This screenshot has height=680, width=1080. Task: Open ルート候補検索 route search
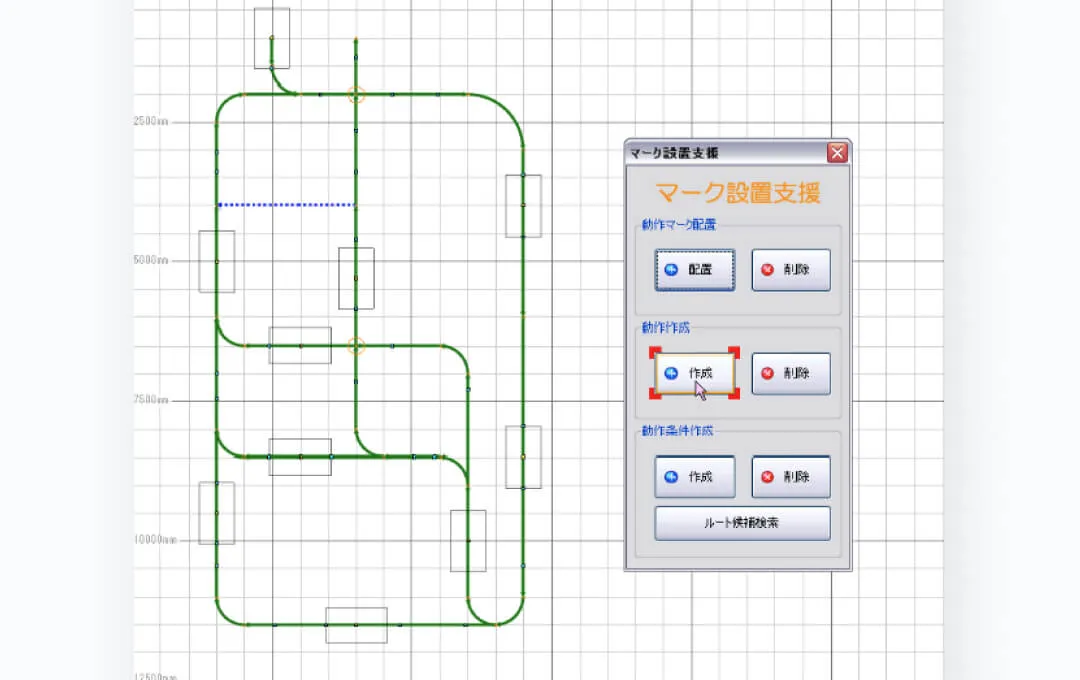pos(742,523)
